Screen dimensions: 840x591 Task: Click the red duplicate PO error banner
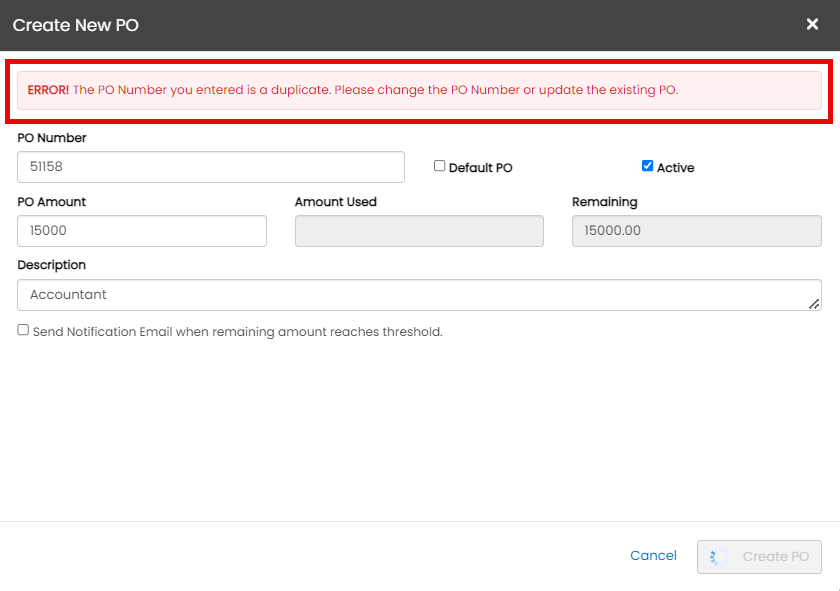(x=419, y=91)
